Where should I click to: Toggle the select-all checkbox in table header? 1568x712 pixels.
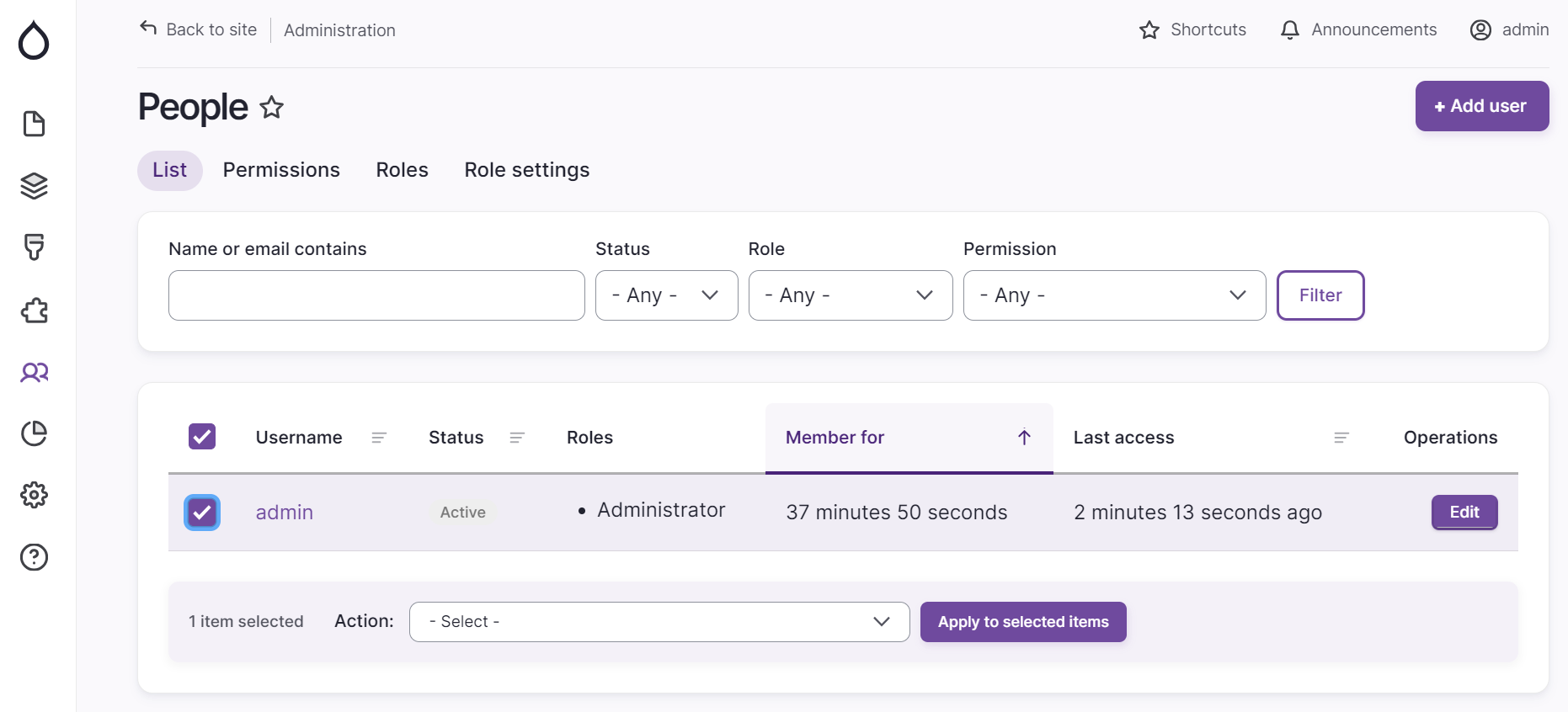coord(202,437)
